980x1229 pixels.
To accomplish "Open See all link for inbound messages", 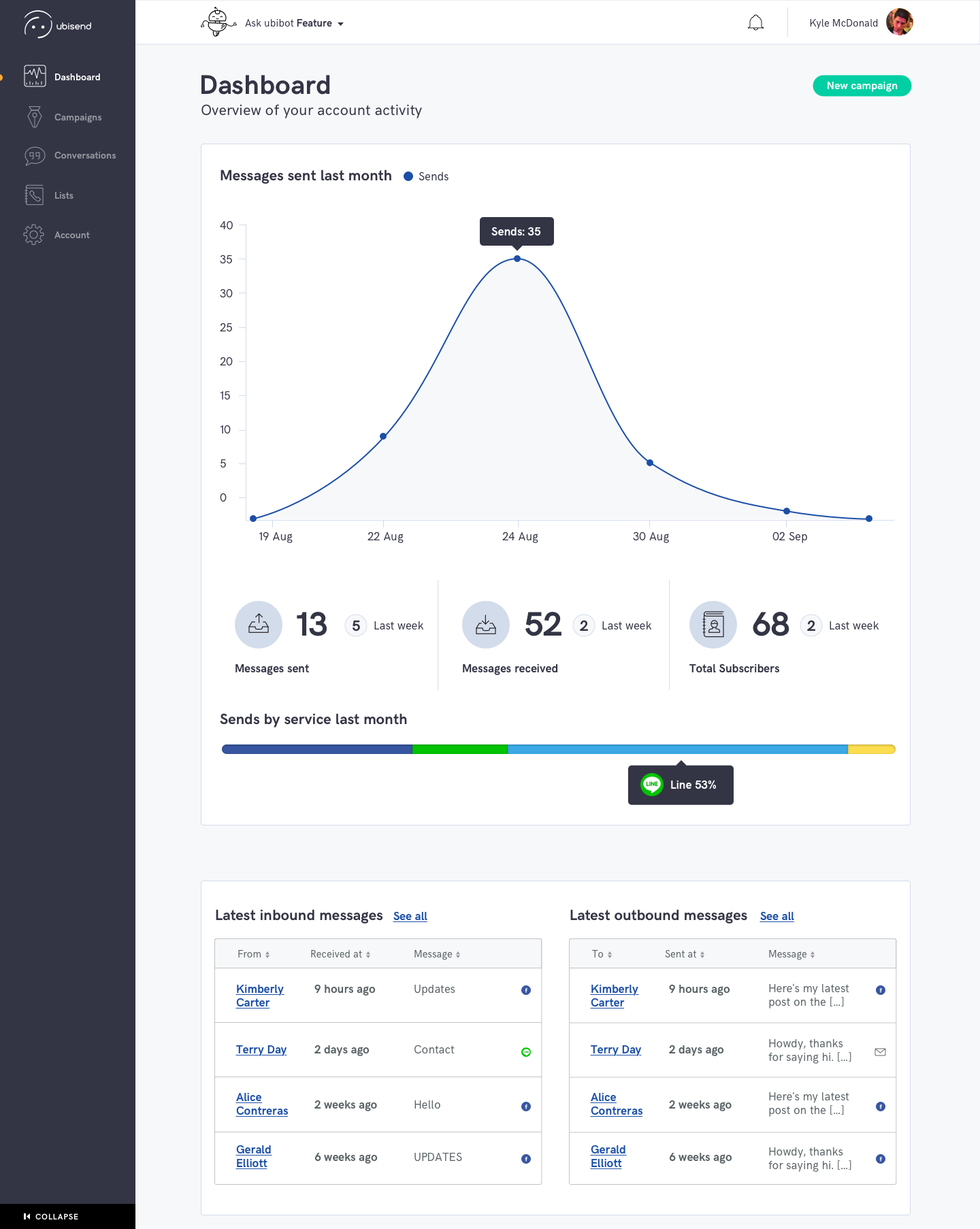I will (x=410, y=916).
